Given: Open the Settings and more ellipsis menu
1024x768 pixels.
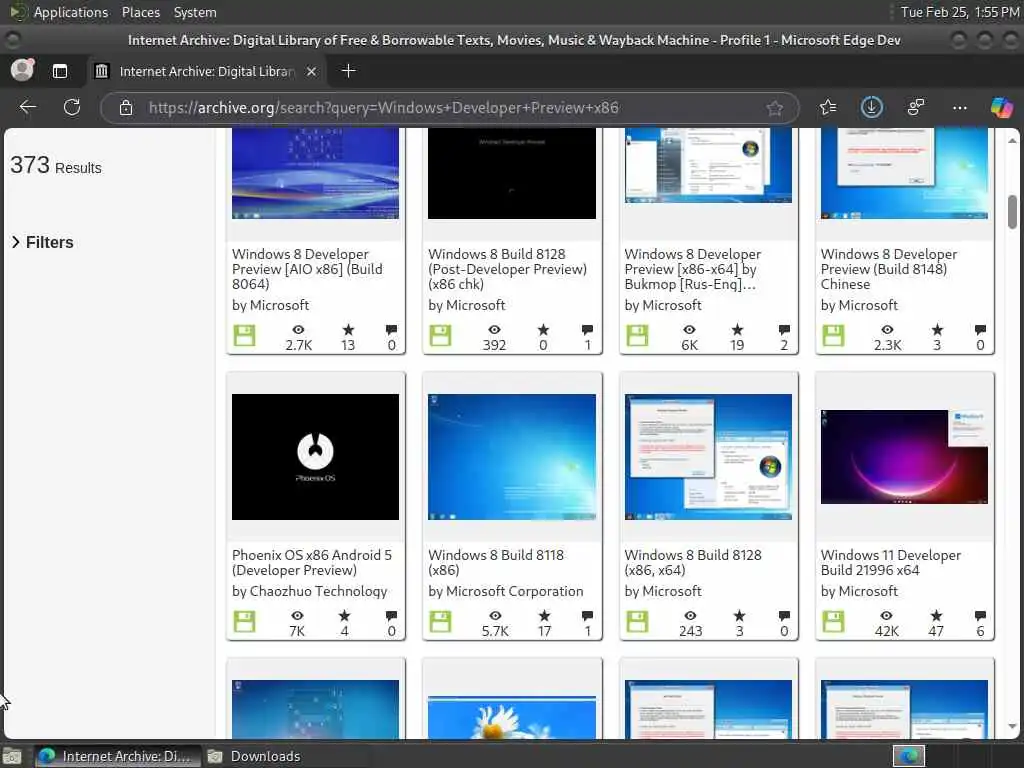Looking at the screenshot, I should (959, 108).
